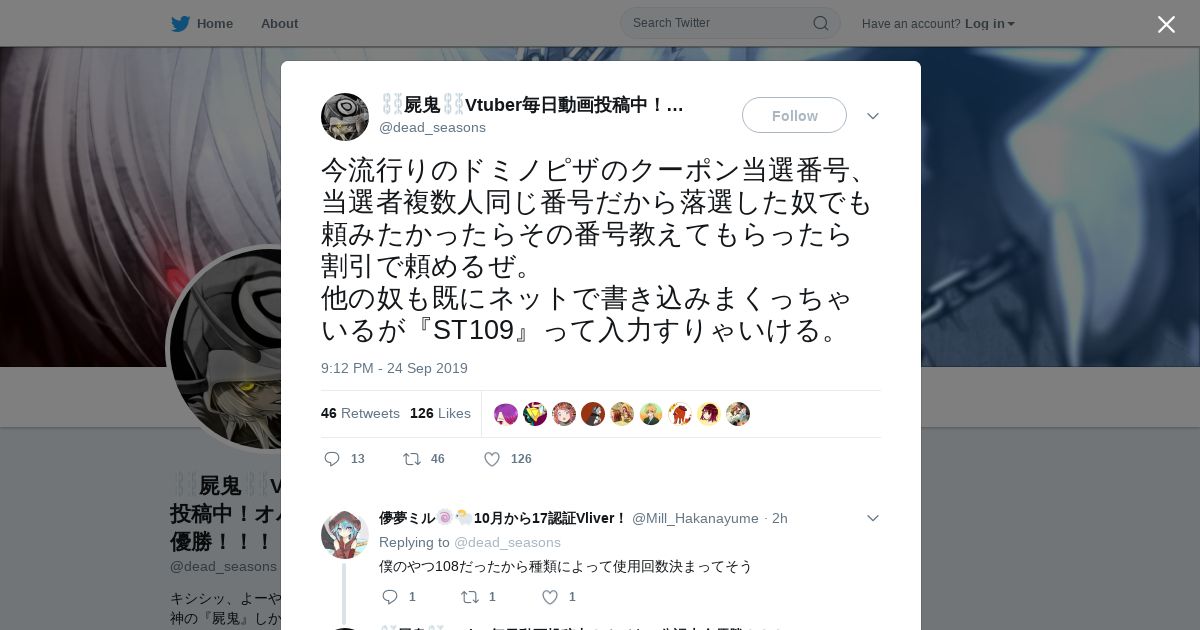The width and height of the screenshot is (1200, 630).
Task: Open the Log in dropdown
Action: 989,23
